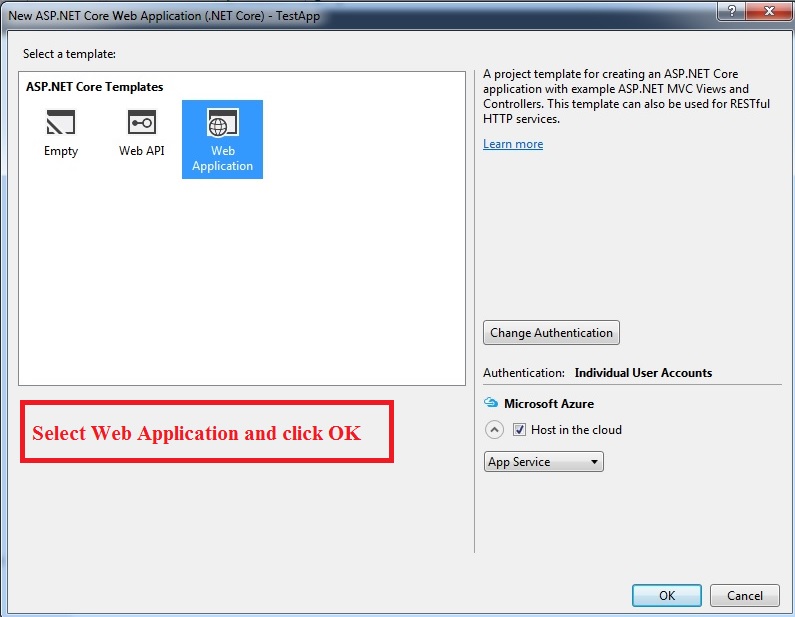
Task: Click the 'Empty' template name label
Action: tap(61, 151)
